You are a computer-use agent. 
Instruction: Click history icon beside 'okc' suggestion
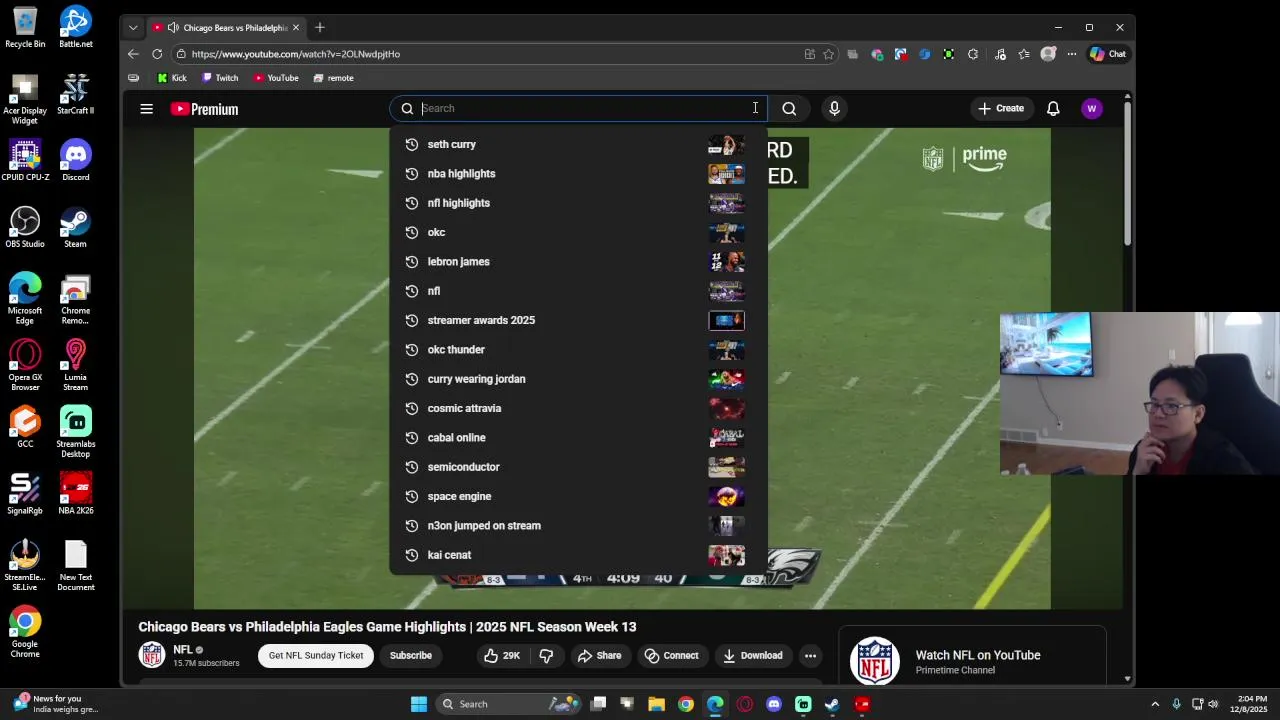pyautogui.click(x=411, y=232)
